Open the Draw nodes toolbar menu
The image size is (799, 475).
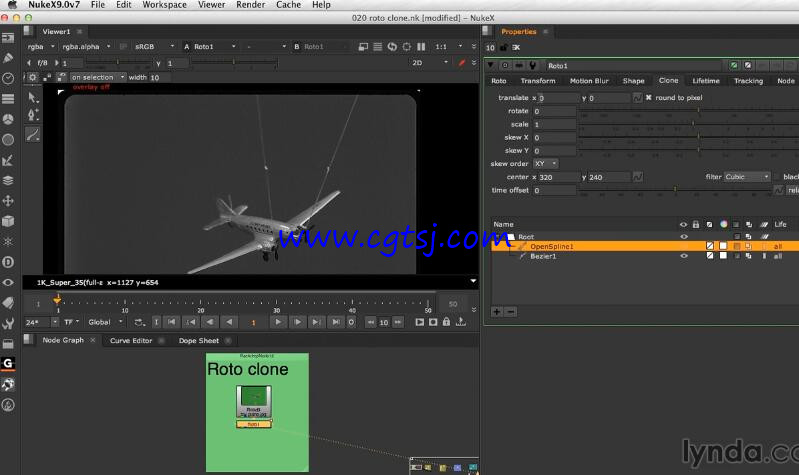(8, 58)
